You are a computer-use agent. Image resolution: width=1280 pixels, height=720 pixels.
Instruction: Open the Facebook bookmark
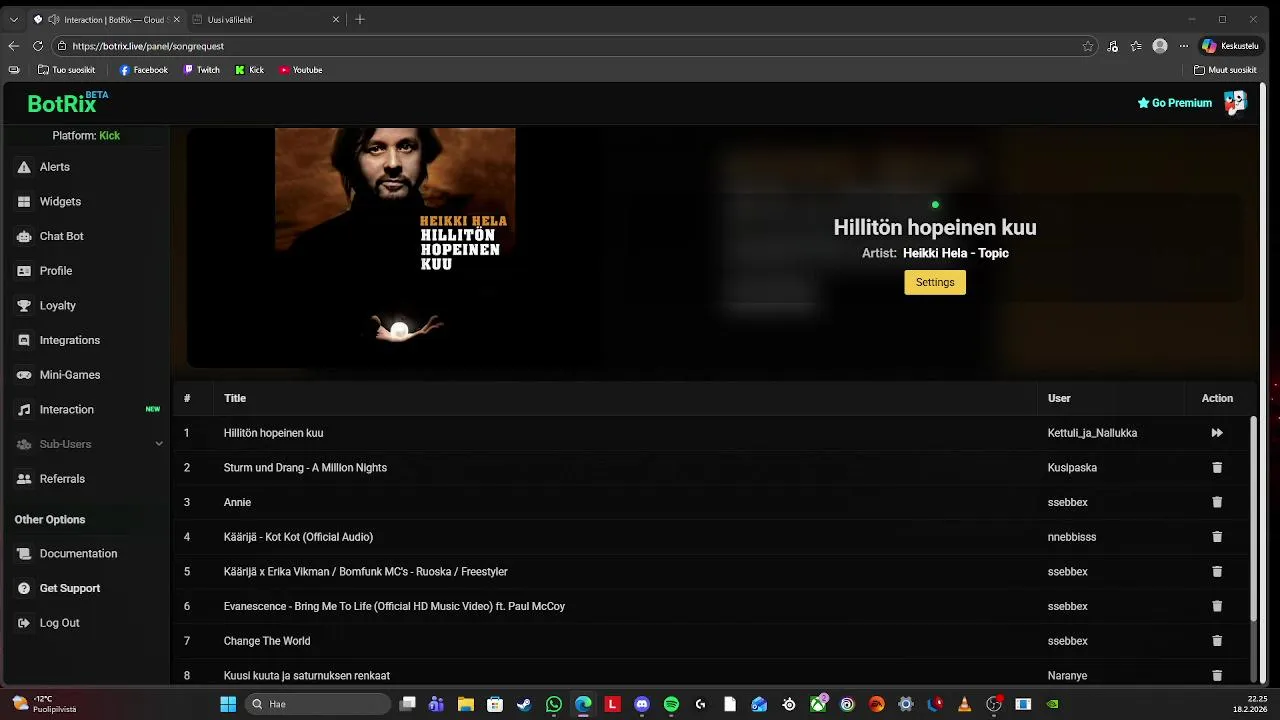[x=144, y=70]
